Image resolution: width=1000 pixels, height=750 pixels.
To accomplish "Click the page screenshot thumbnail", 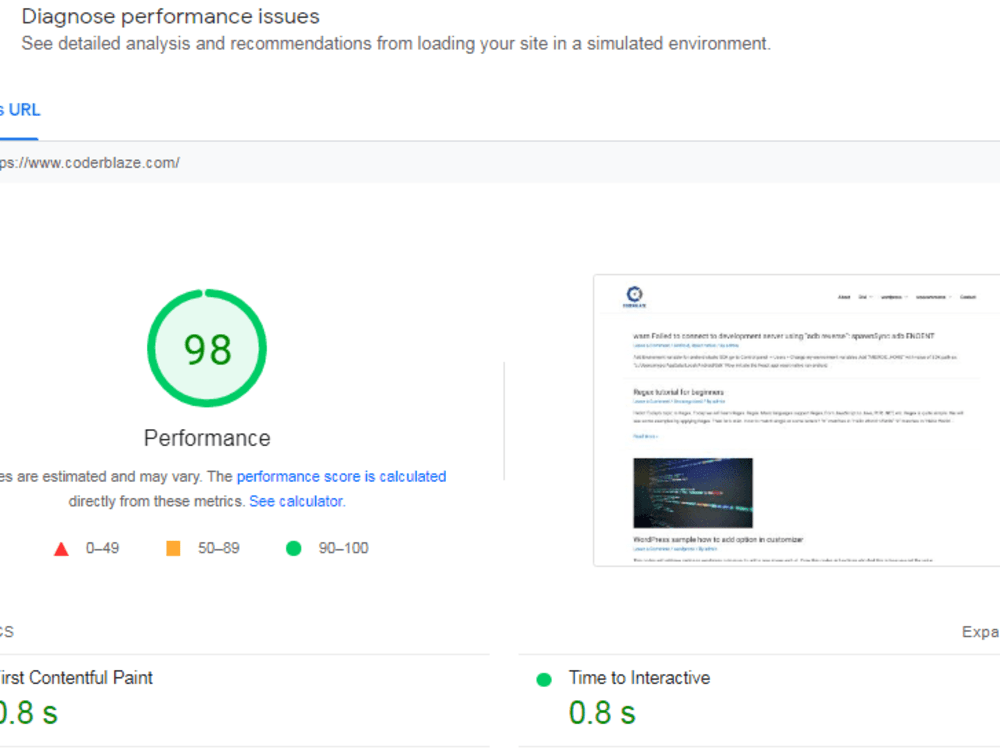I will click(797, 420).
